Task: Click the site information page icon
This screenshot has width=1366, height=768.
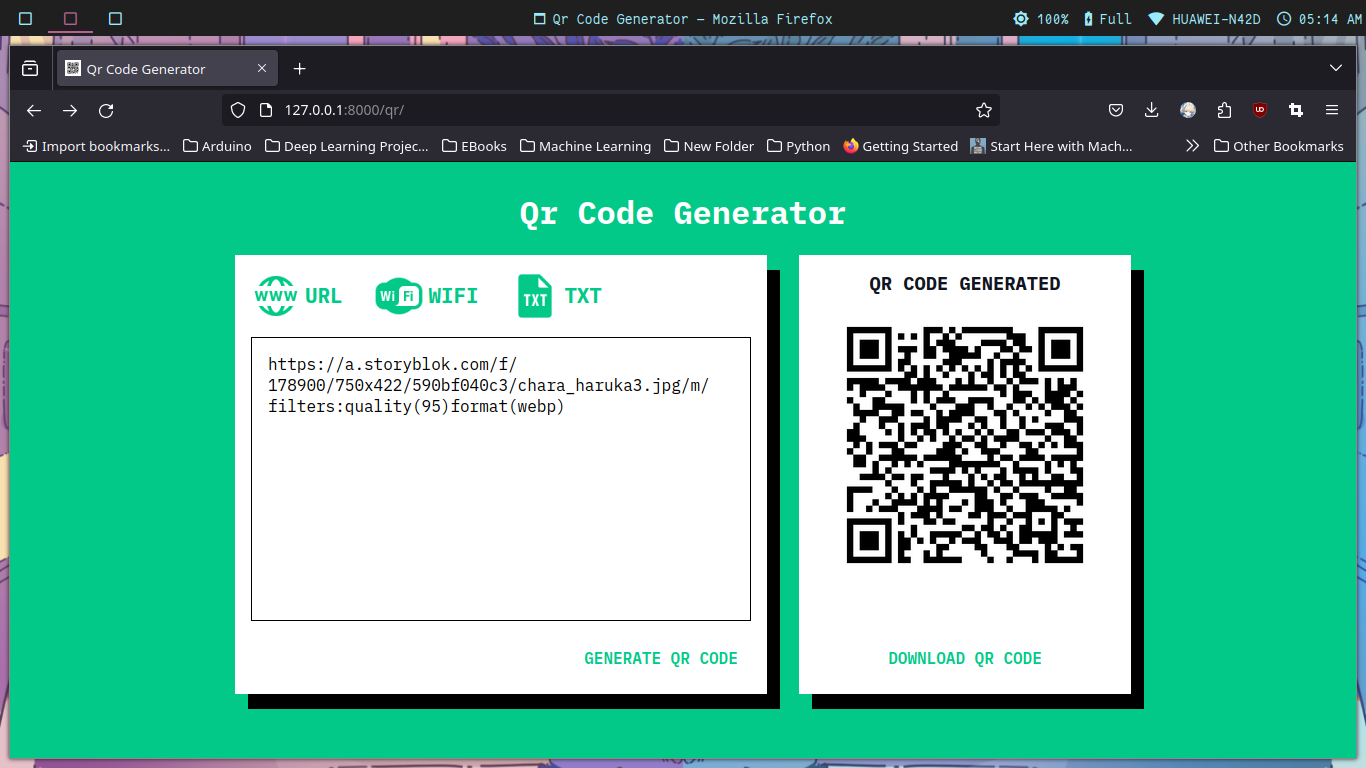Action: click(265, 110)
